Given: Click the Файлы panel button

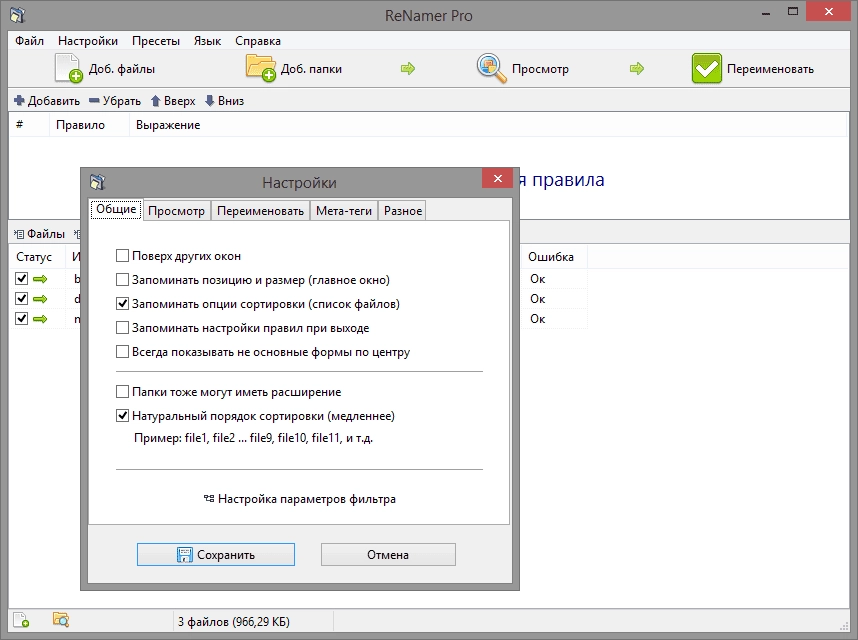Looking at the screenshot, I should 39,234.
